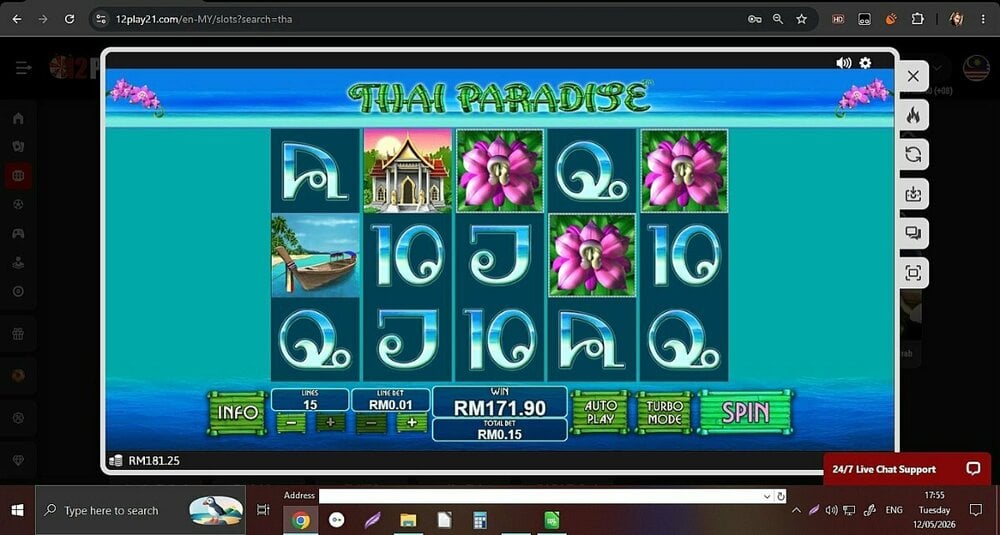Click the green SPIN button
Screen dimensions: 1000x535
click(746, 412)
